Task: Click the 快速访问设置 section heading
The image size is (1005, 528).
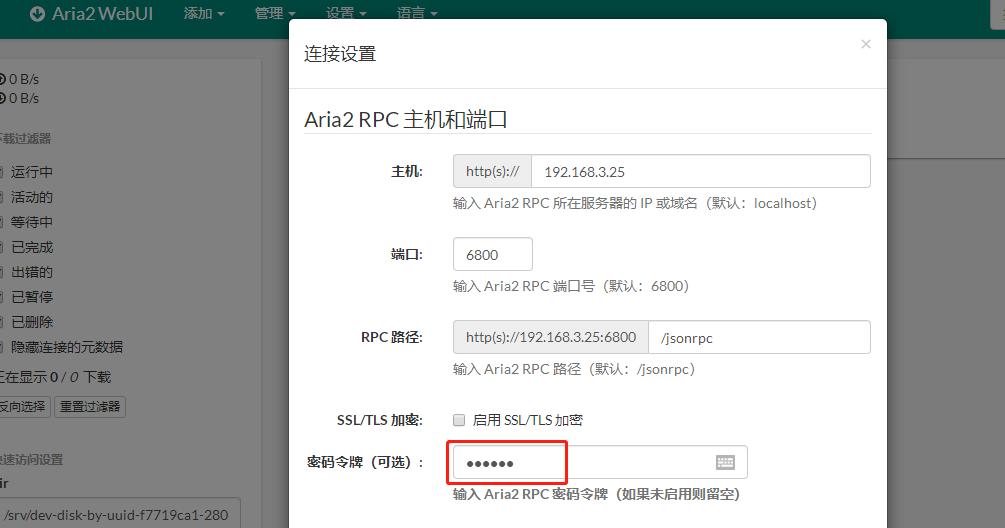Action: point(31,459)
